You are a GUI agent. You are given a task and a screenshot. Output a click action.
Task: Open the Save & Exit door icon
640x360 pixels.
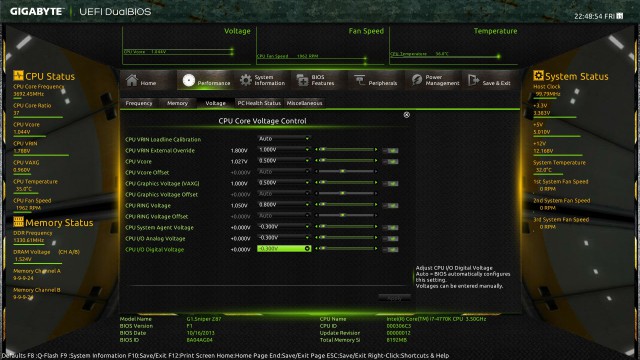pos(473,80)
